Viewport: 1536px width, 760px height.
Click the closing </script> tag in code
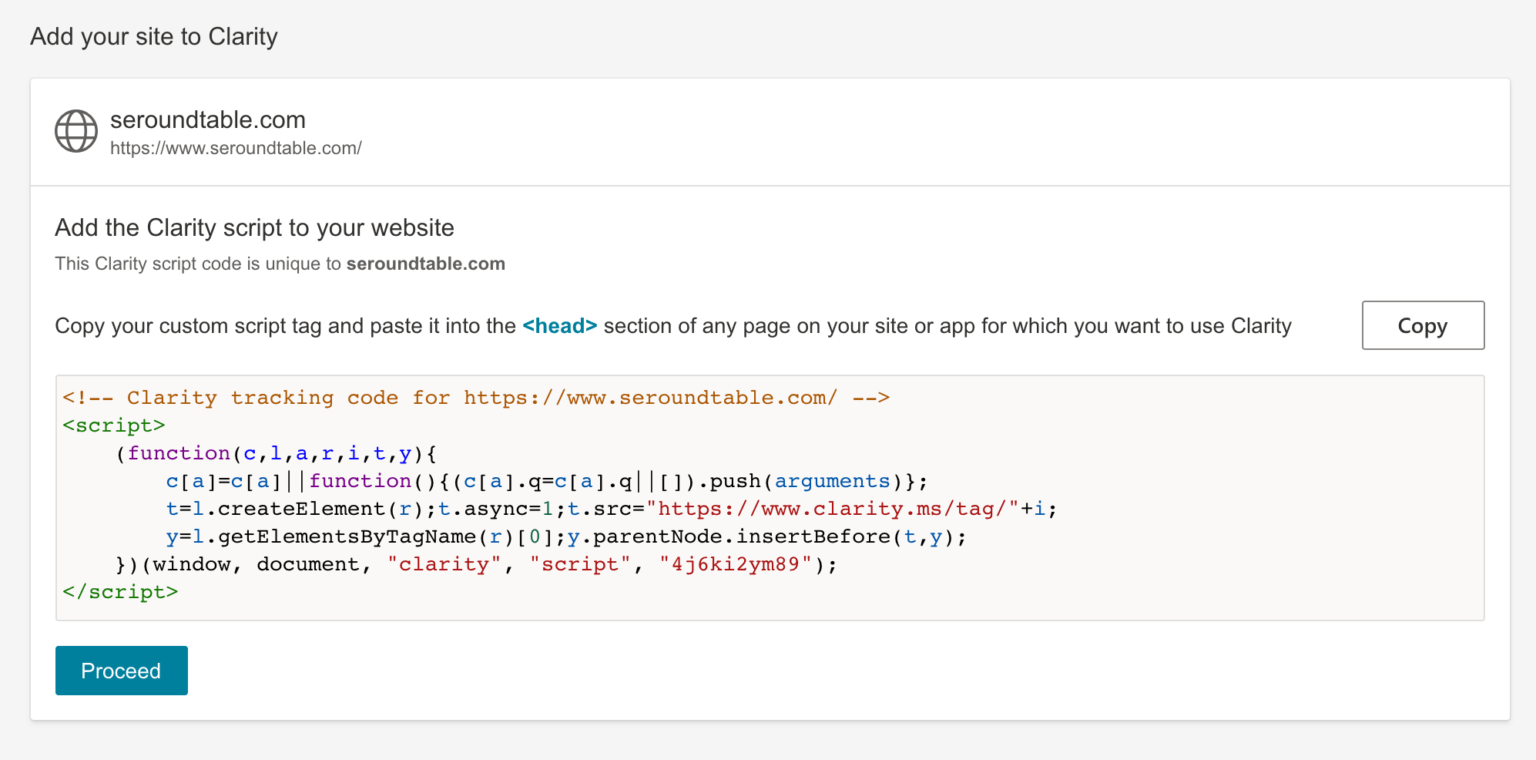tap(120, 592)
